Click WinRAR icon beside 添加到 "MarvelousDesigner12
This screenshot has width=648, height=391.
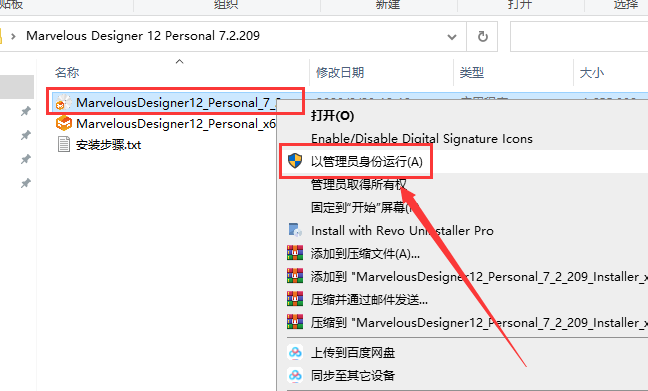click(x=295, y=276)
